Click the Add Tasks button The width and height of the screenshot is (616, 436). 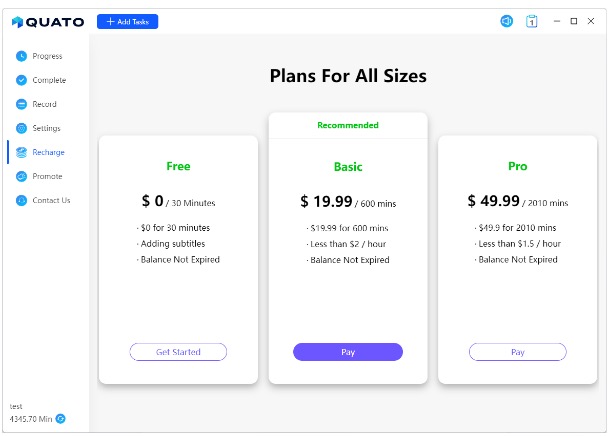point(127,22)
